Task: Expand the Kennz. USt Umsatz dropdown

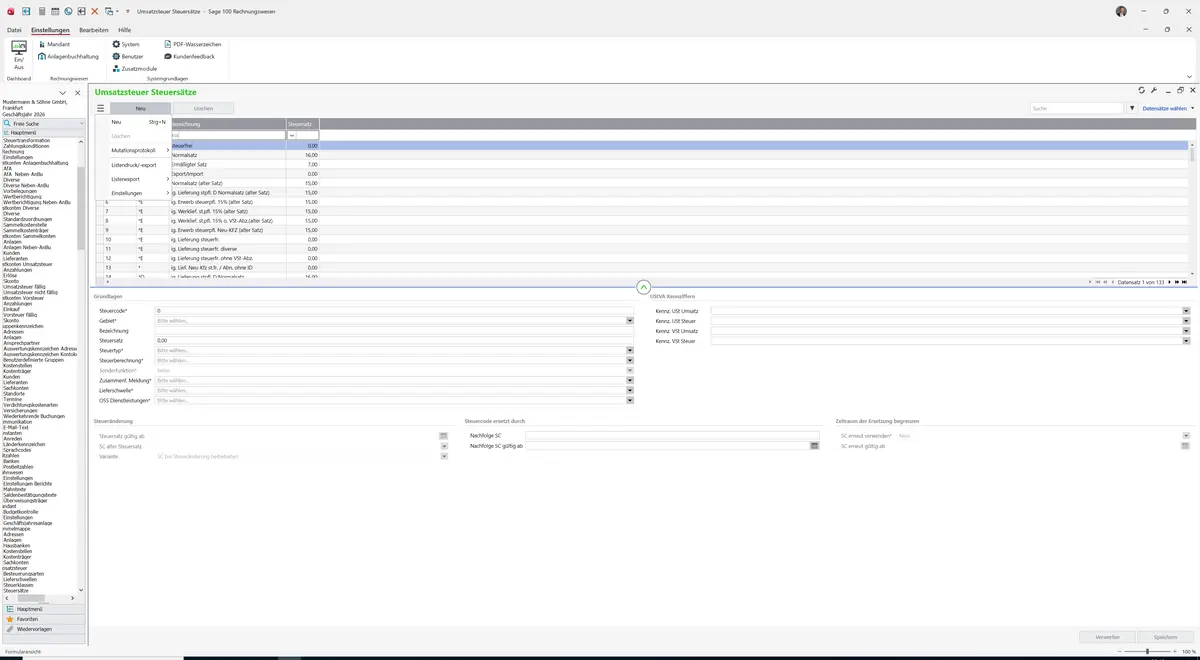Action: coord(1186,311)
